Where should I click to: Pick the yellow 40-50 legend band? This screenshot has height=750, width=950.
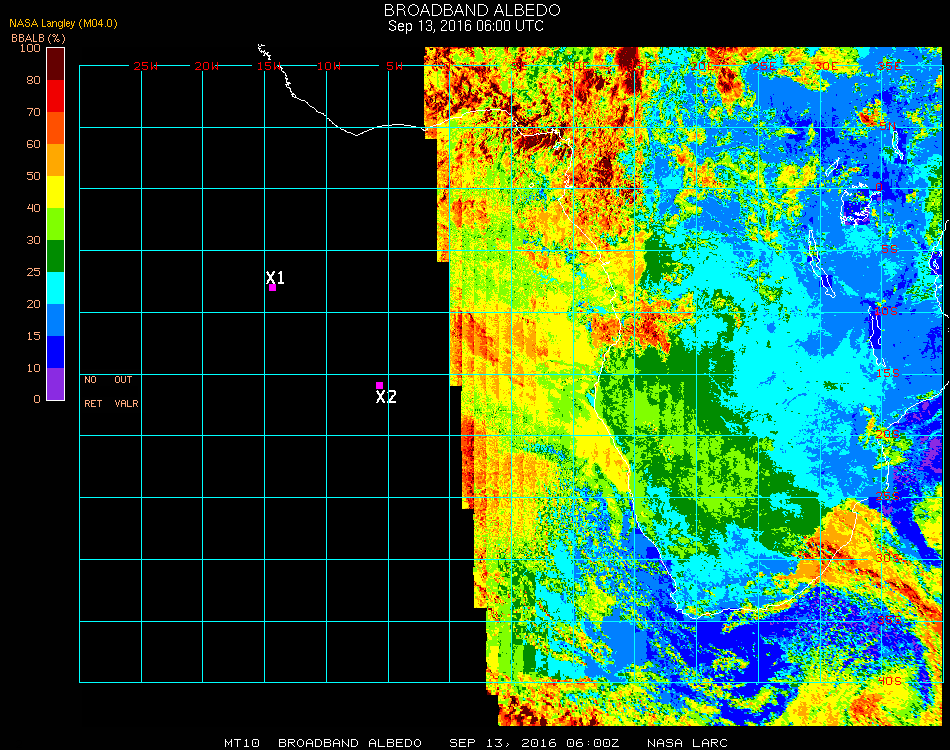(56, 192)
